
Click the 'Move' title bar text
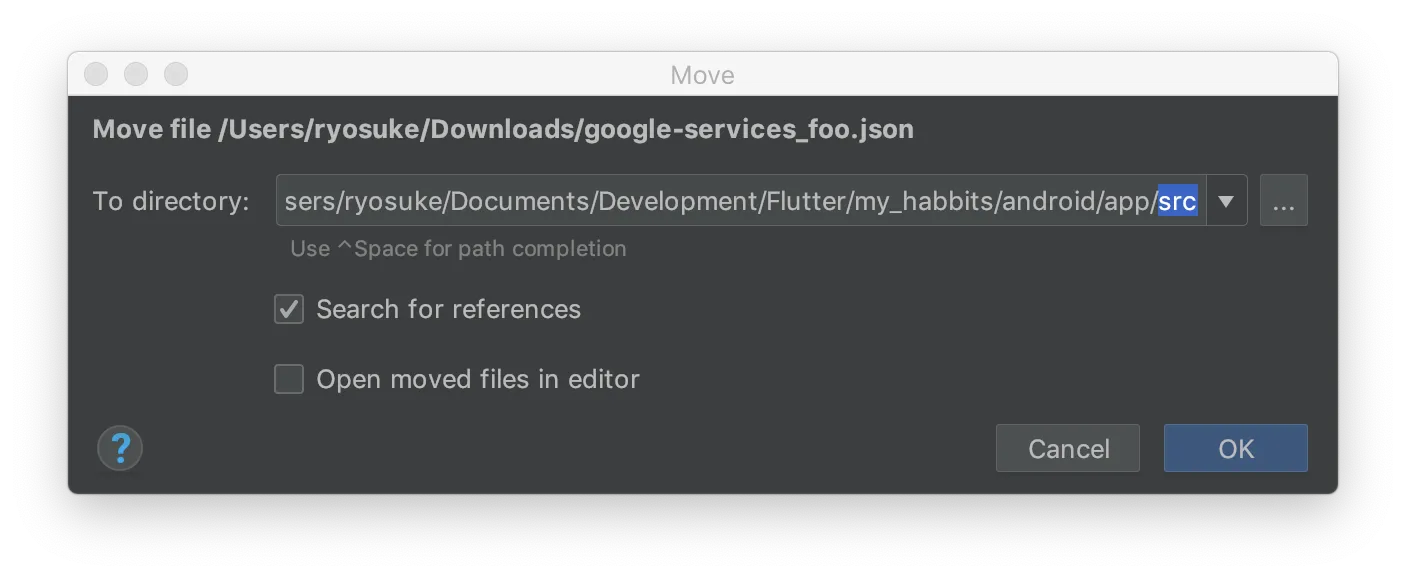702,75
